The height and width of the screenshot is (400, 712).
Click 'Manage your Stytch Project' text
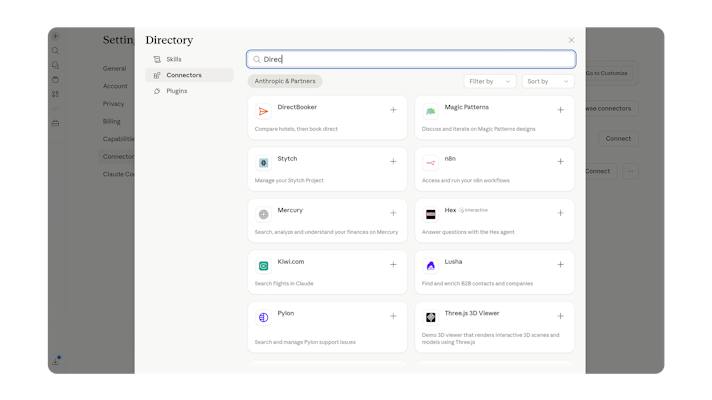(289, 180)
